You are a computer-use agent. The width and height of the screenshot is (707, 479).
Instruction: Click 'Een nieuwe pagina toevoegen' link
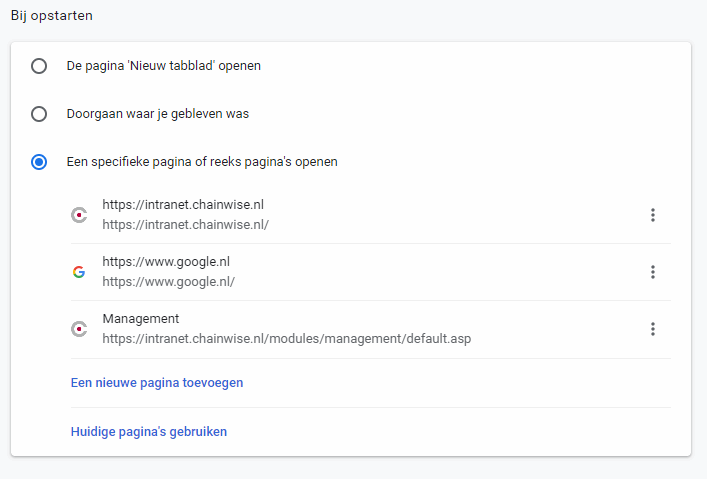click(x=157, y=382)
